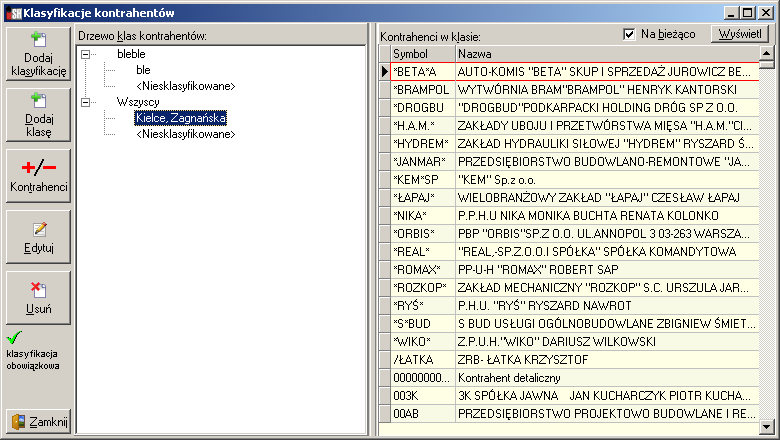Minimize the Klasyfikacje kontrahentów window
Viewport: 780px width, 440px height.
(731, 13)
